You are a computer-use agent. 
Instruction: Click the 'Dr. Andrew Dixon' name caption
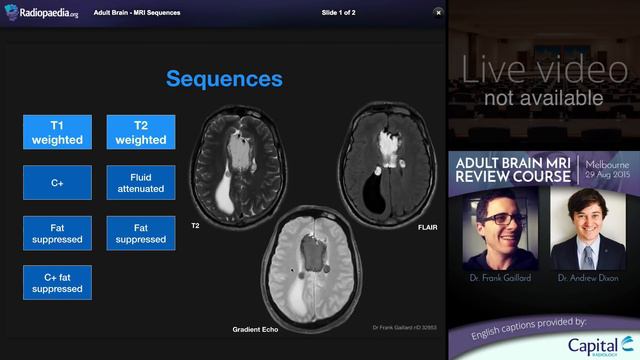click(x=588, y=278)
